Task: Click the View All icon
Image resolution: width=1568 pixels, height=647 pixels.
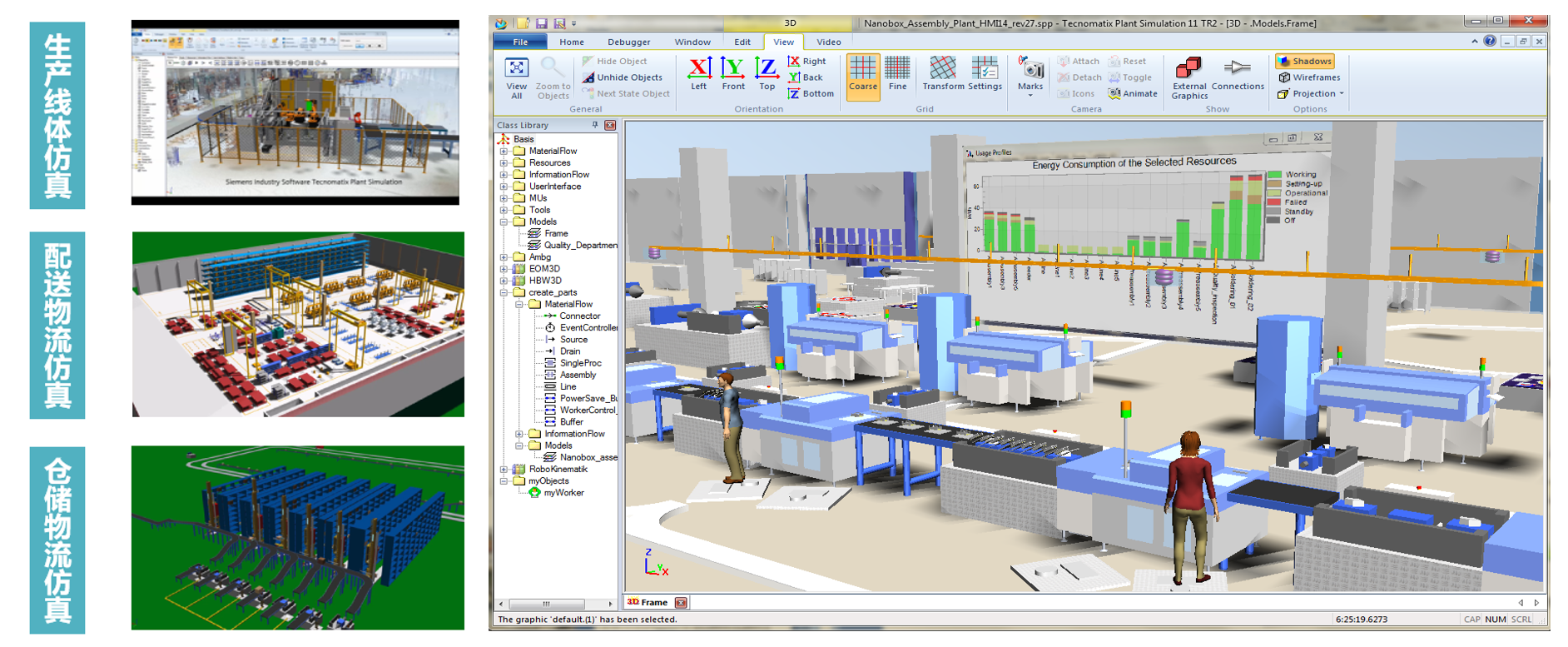Action: tap(516, 76)
